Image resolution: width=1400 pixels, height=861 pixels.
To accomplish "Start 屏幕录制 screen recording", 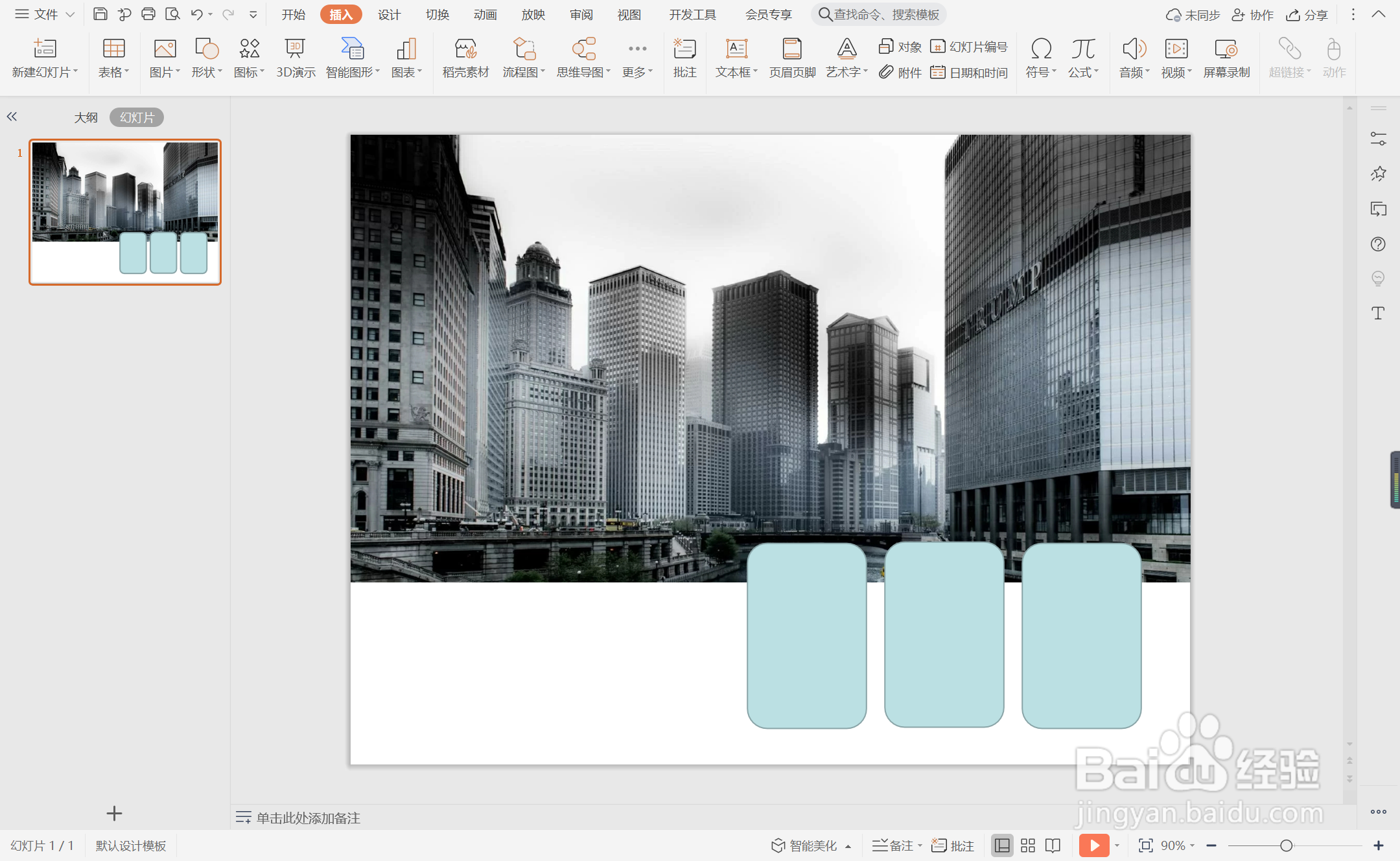I will pos(1226,58).
